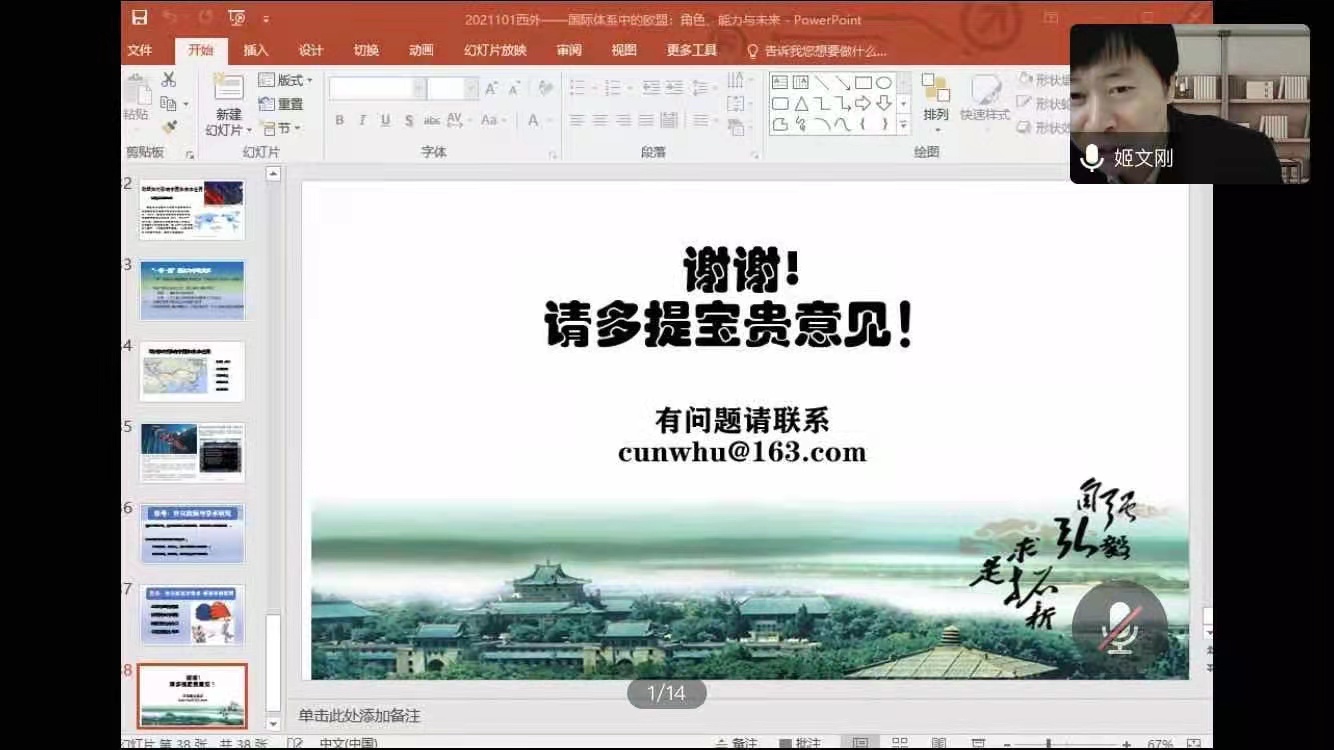1334x750 pixels.
Task: Click the Arrange (排列) icon
Action: point(936,98)
